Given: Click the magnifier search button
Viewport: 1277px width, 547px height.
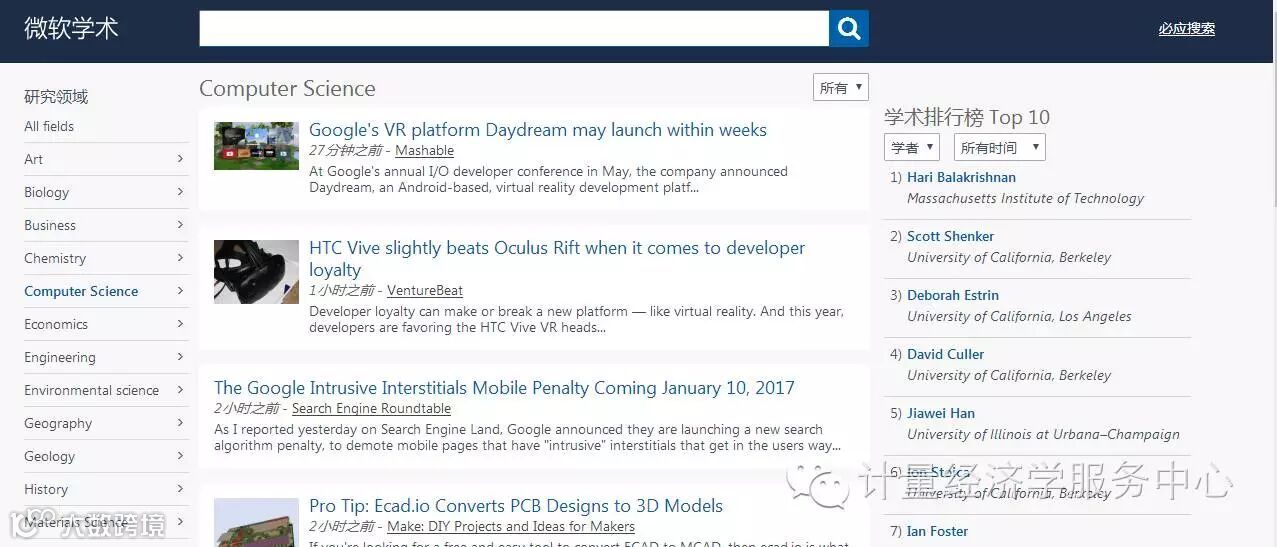Looking at the screenshot, I should tap(848, 28).
